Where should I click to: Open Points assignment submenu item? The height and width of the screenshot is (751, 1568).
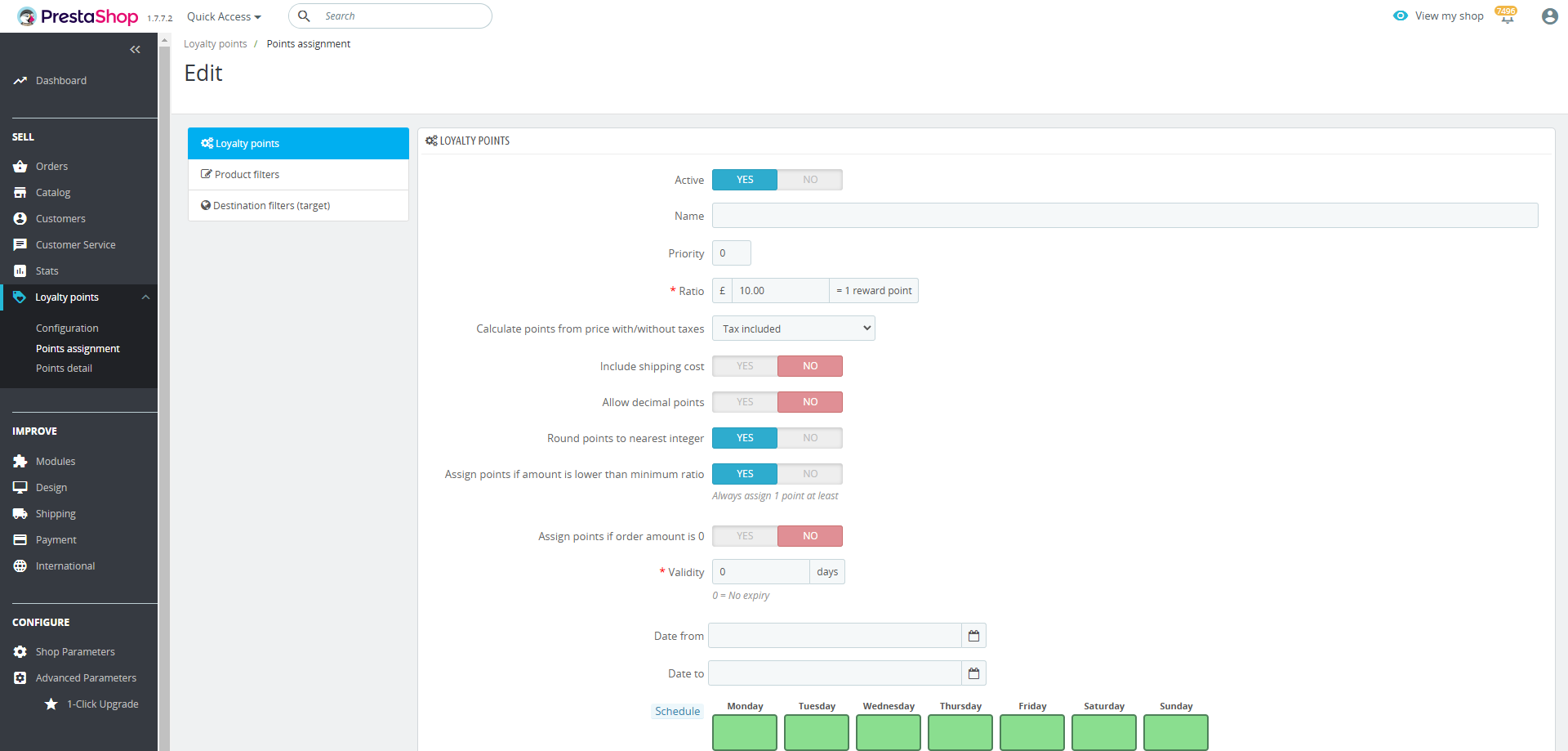pos(78,349)
